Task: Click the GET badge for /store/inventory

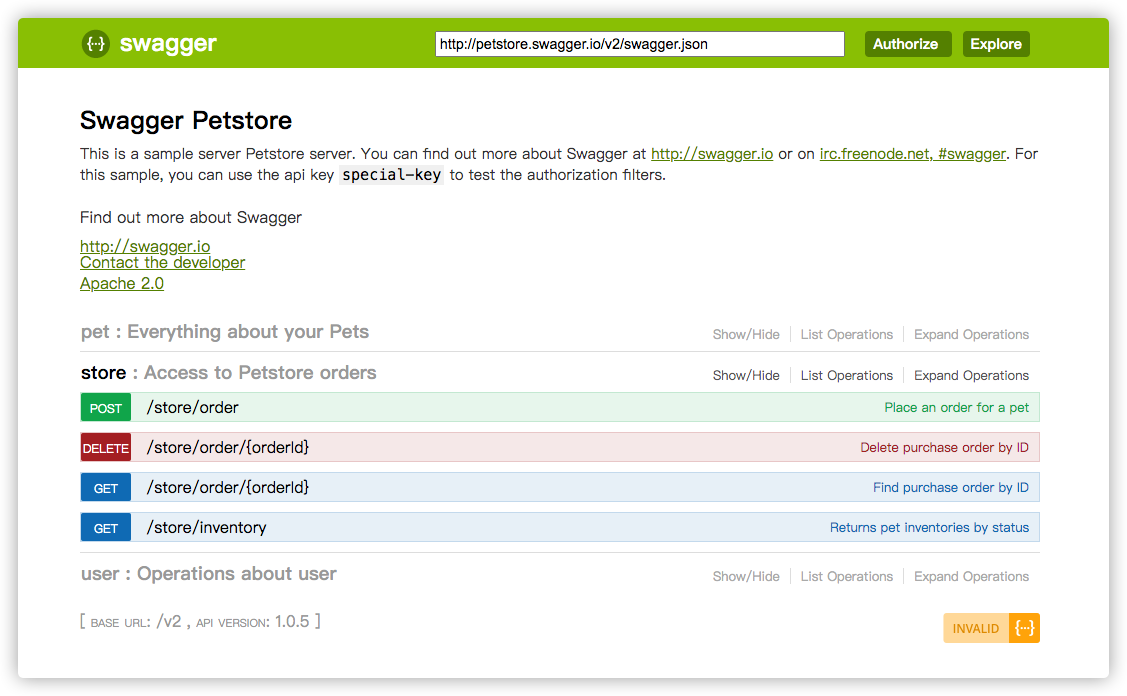Action: coord(106,528)
